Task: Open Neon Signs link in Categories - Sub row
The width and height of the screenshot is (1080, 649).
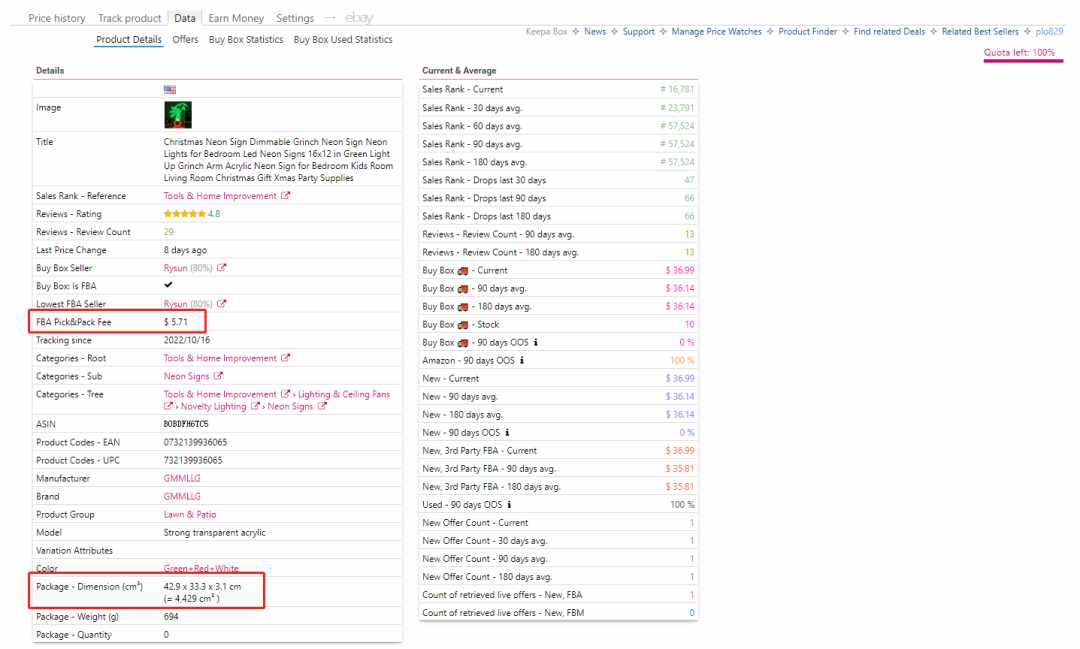Action: point(186,375)
